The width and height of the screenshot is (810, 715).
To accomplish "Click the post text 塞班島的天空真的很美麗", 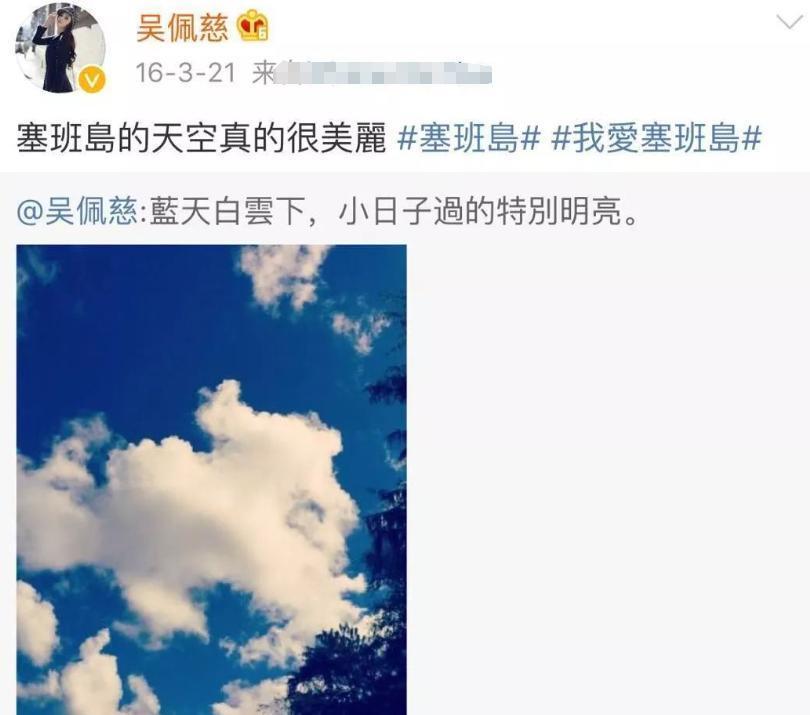I will (x=201, y=138).
